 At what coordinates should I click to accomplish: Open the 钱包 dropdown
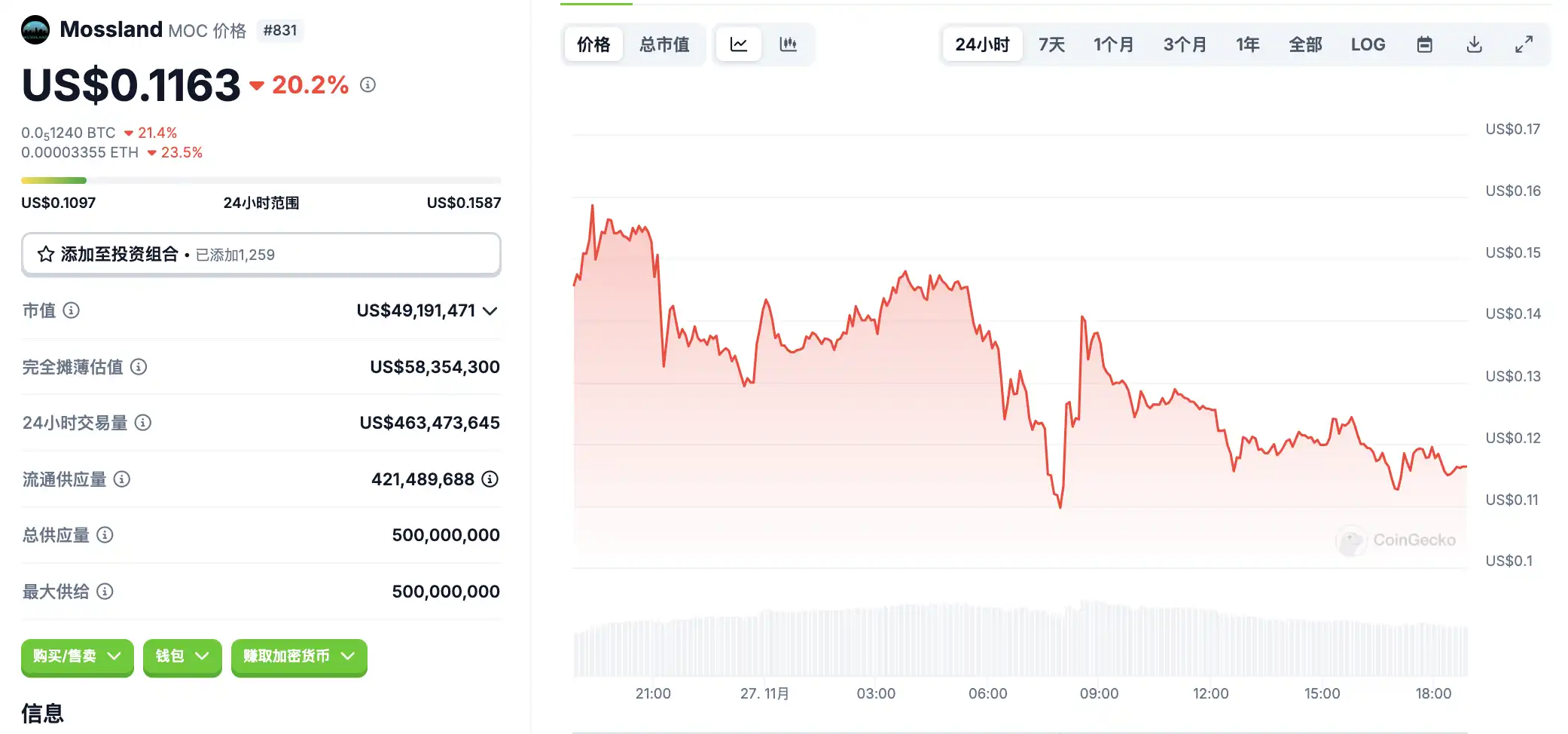coord(182,656)
